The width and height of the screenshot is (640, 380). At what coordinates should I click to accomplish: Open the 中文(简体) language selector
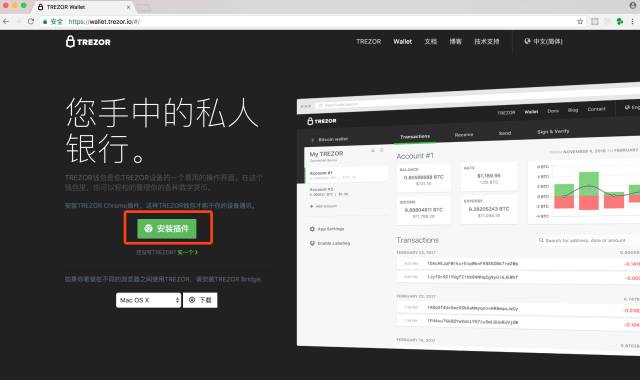pyautogui.click(x=543, y=42)
